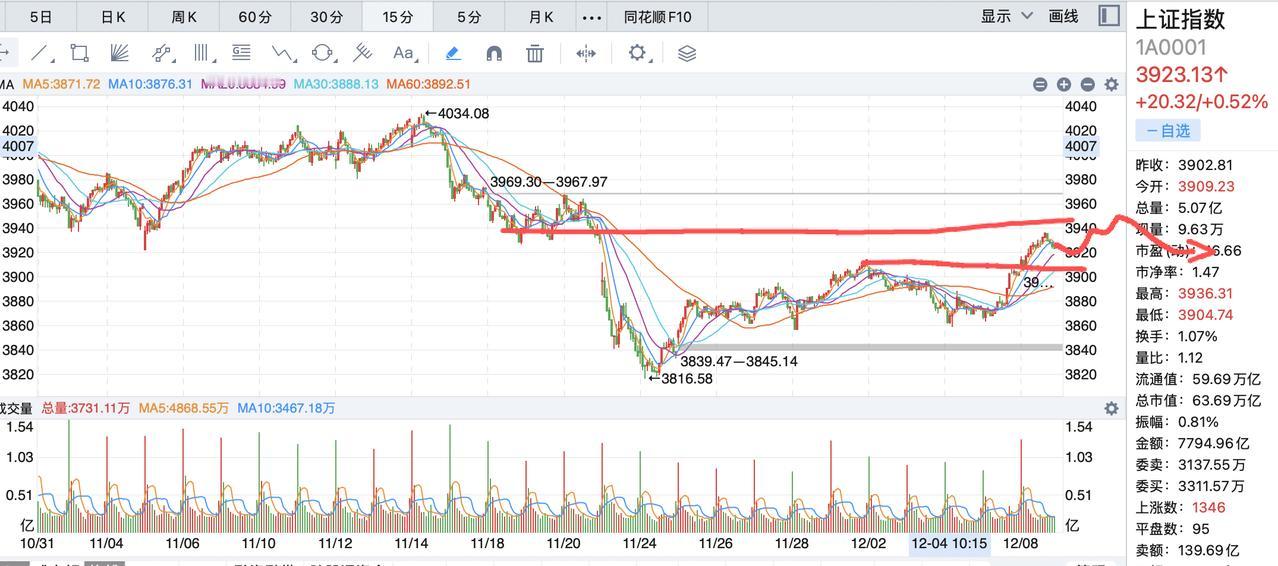The width and height of the screenshot is (1278, 566).
Task: Switch to the 5日 chart tab
Action: point(41,16)
